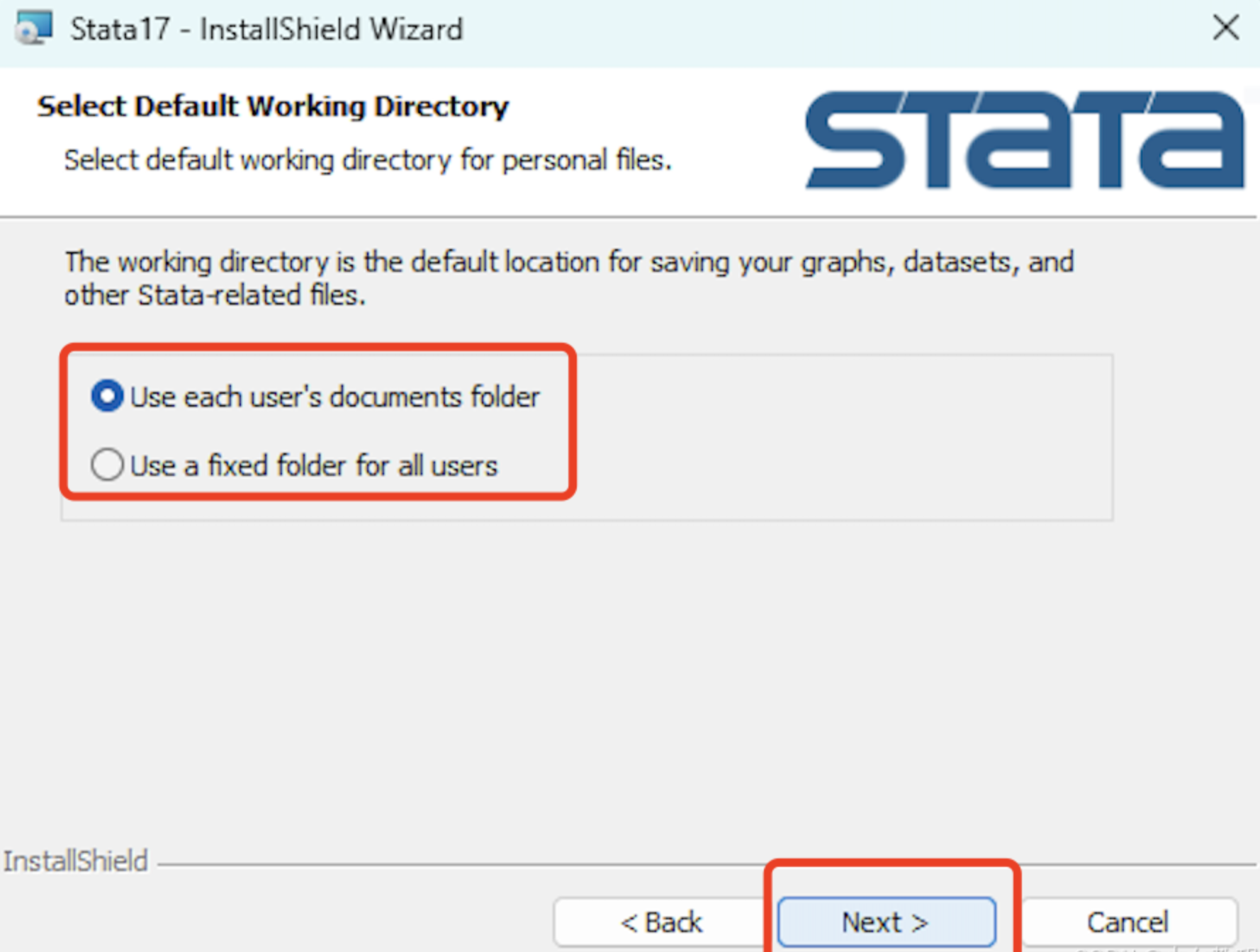
Task: Click the empty circle of the fixed folder option
Action: coord(108,465)
